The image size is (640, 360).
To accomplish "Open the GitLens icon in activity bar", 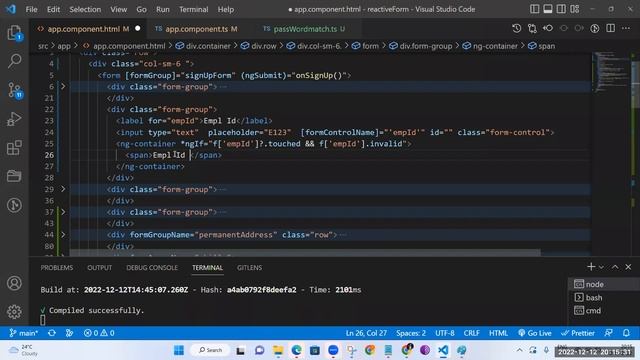I will click(x=14, y=205).
